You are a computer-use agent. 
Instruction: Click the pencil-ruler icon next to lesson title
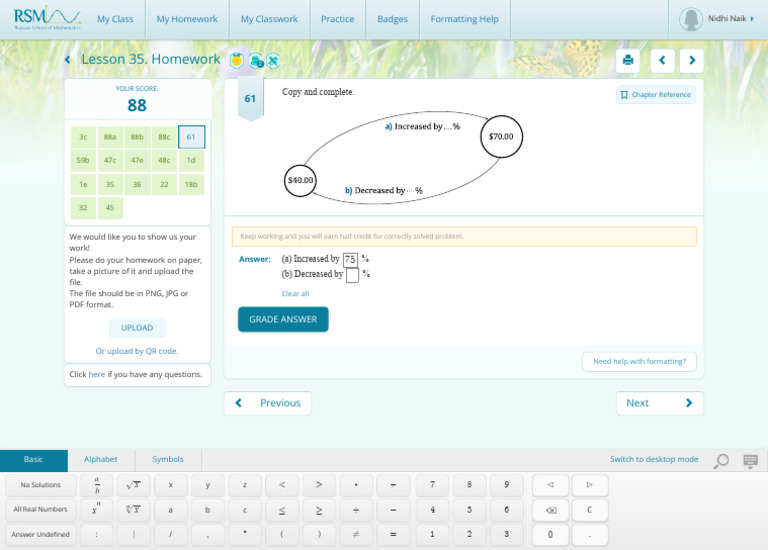click(x=273, y=61)
